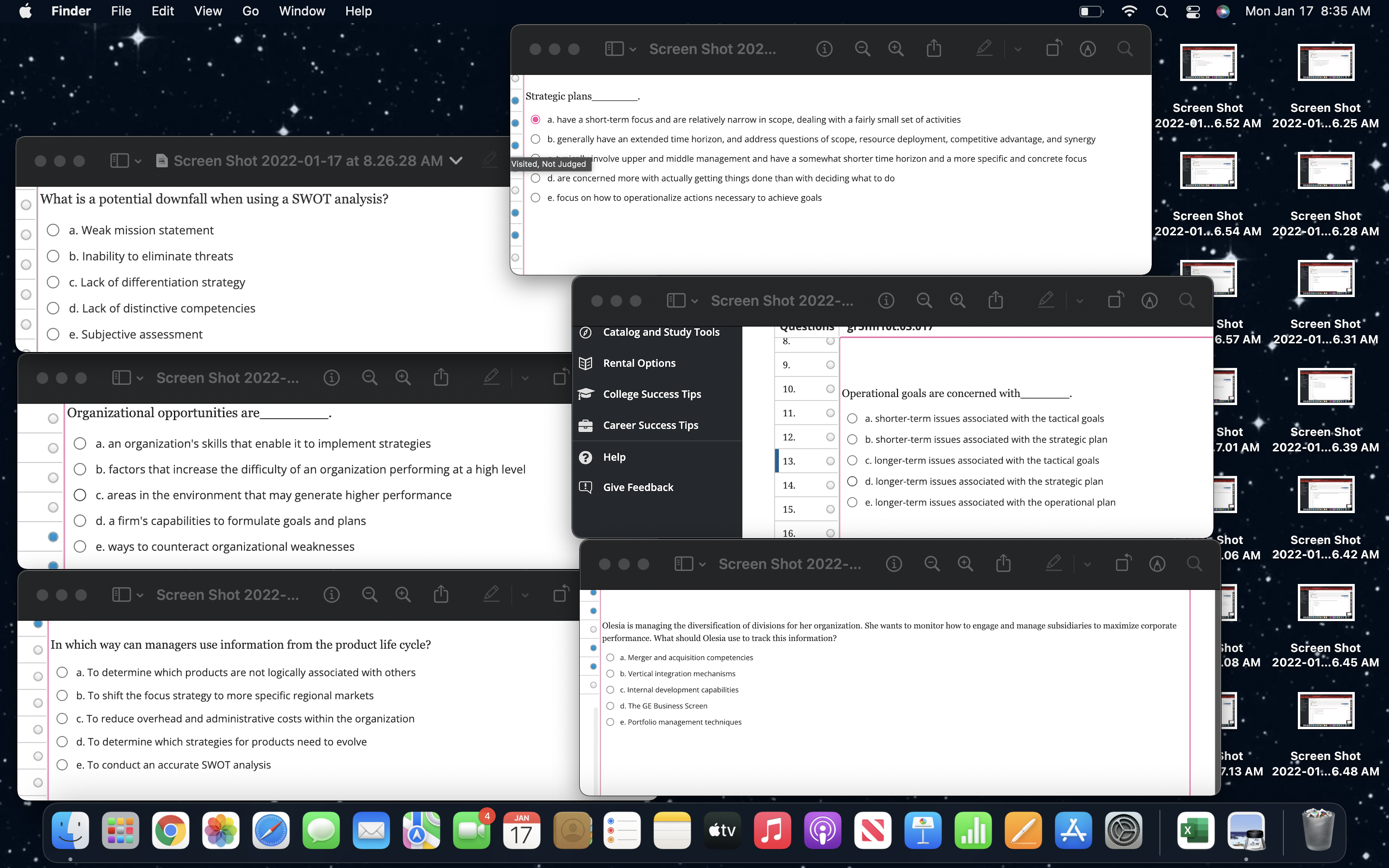Open the Inspector info icon in the Strategic plans window
The height and width of the screenshot is (868, 1389).
pos(824,49)
